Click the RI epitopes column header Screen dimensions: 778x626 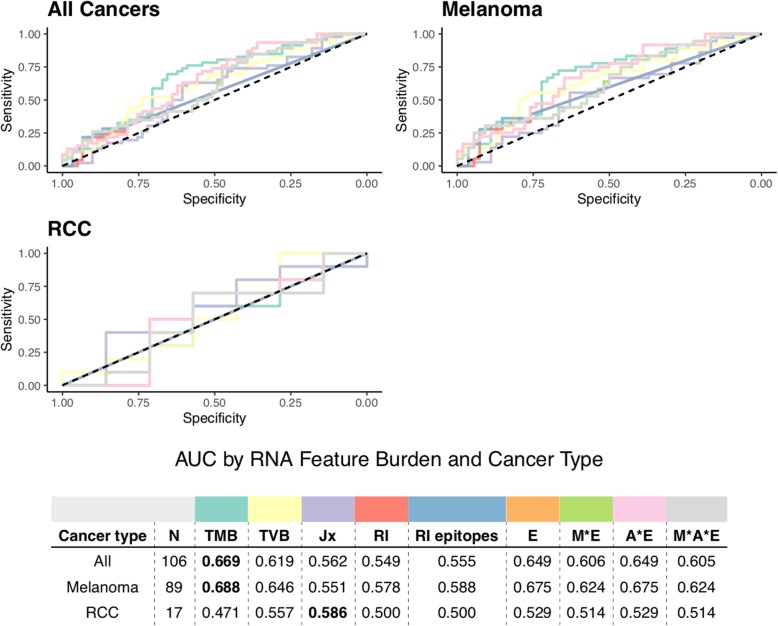click(455, 535)
